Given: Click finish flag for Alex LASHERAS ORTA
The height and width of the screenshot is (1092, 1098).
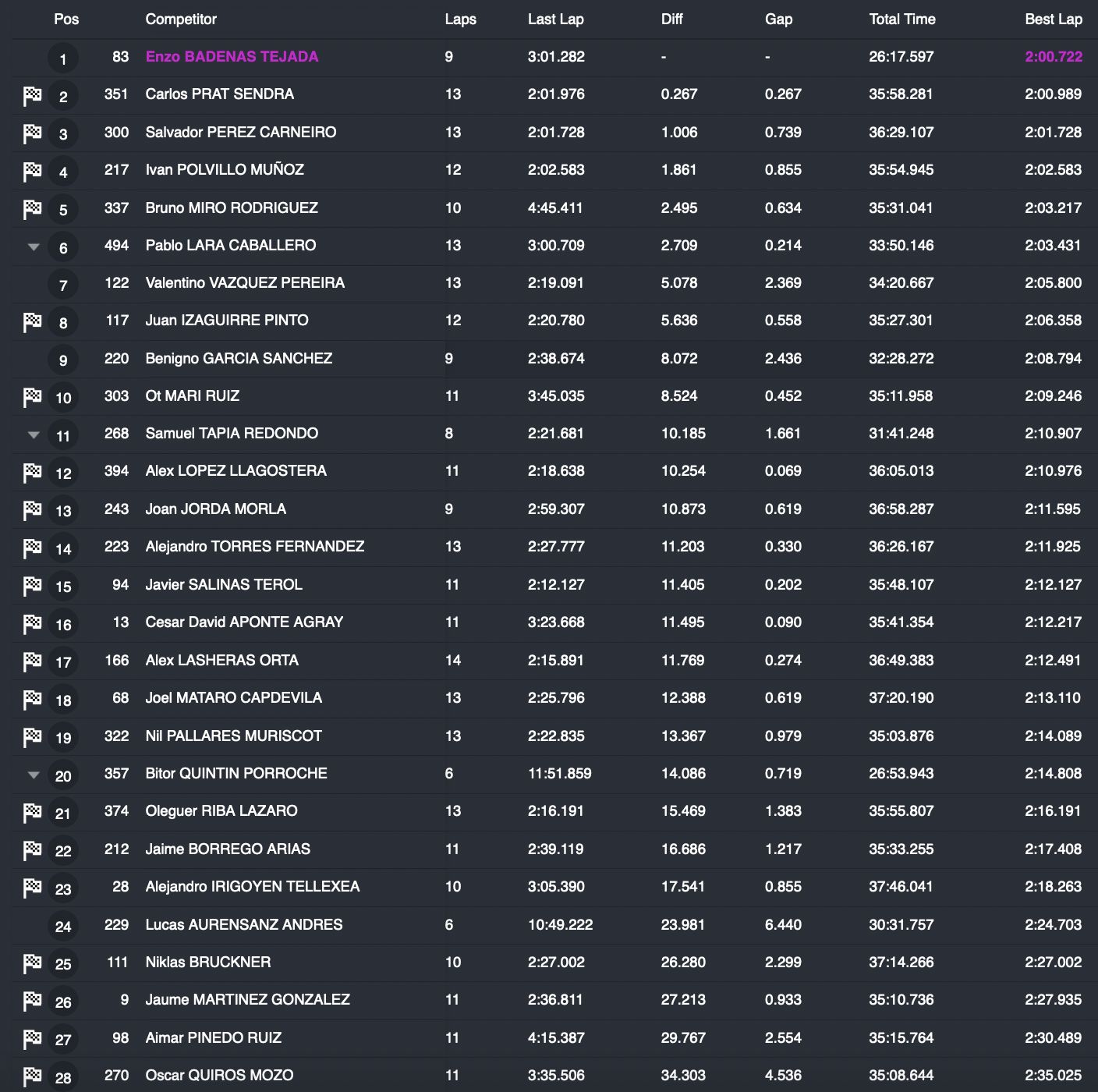Looking at the screenshot, I should (x=32, y=661).
